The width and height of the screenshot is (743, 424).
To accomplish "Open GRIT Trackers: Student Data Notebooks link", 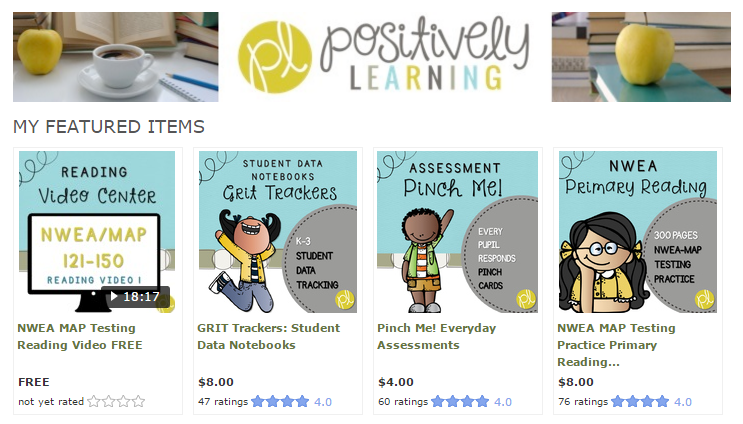I will 269,336.
